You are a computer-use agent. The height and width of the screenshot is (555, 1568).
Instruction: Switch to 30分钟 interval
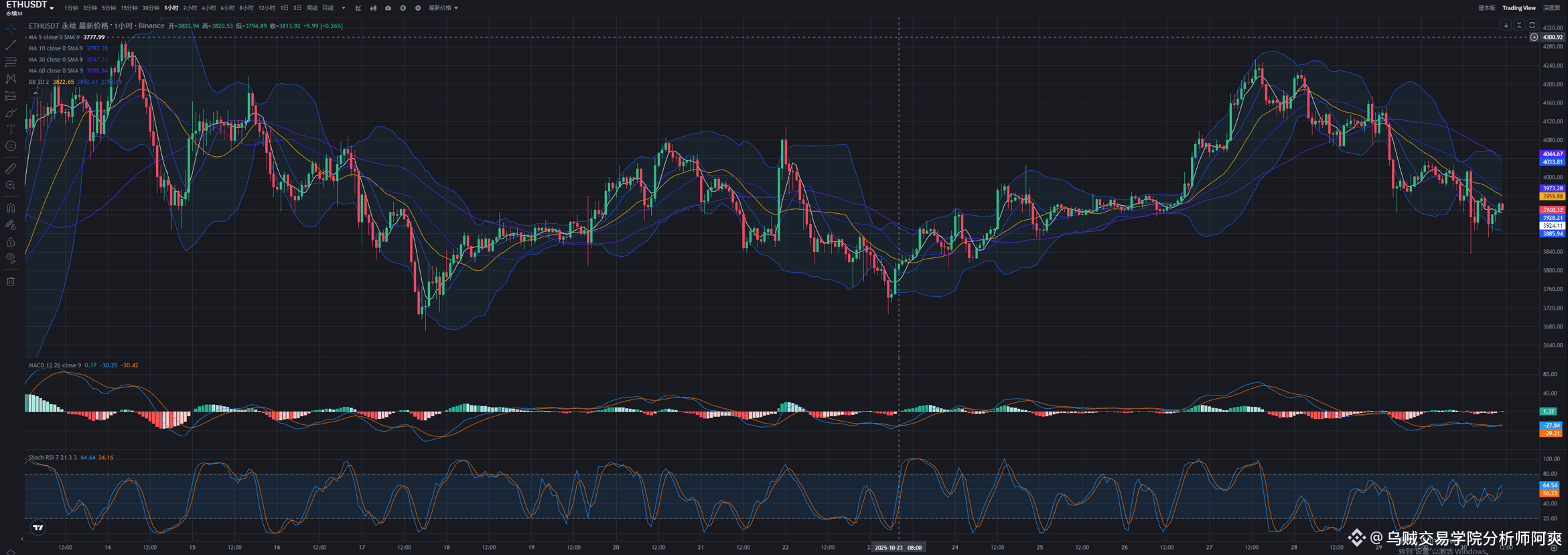tap(151, 8)
